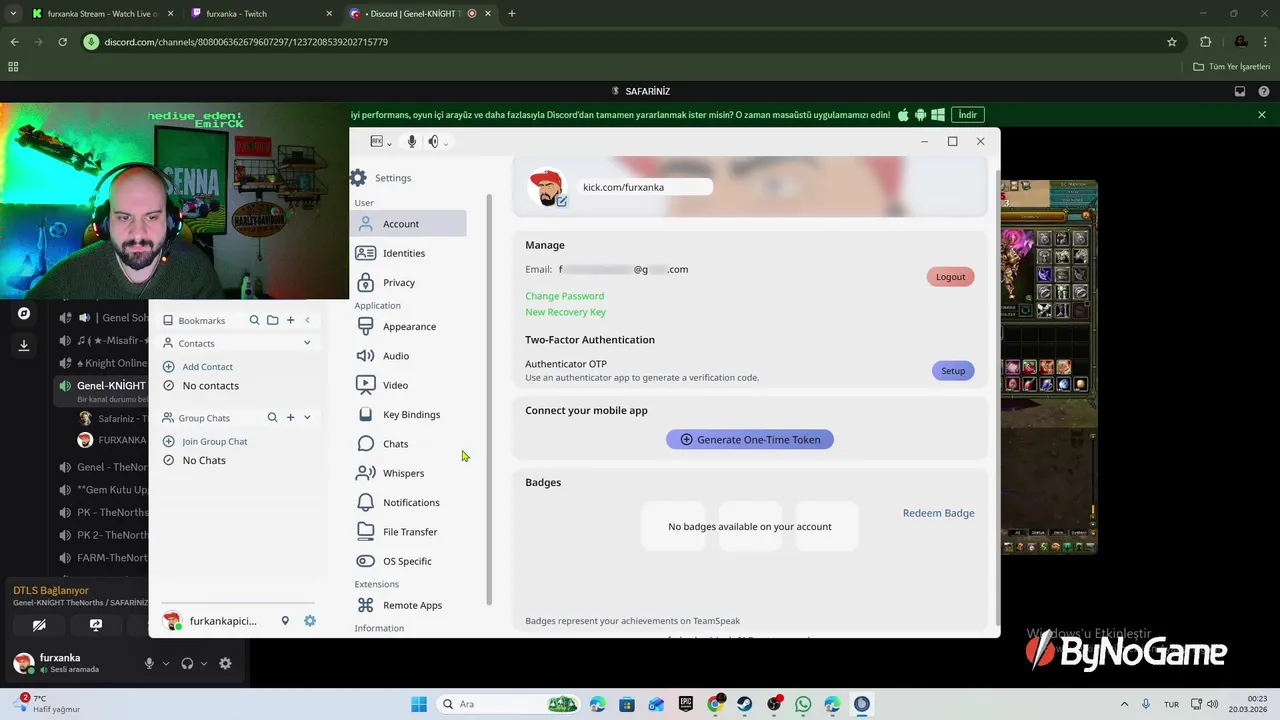Image resolution: width=1280 pixels, height=720 pixels.
Task: Open AFK status dropdown in TeamSpeak
Action: pyautogui.click(x=380, y=142)
